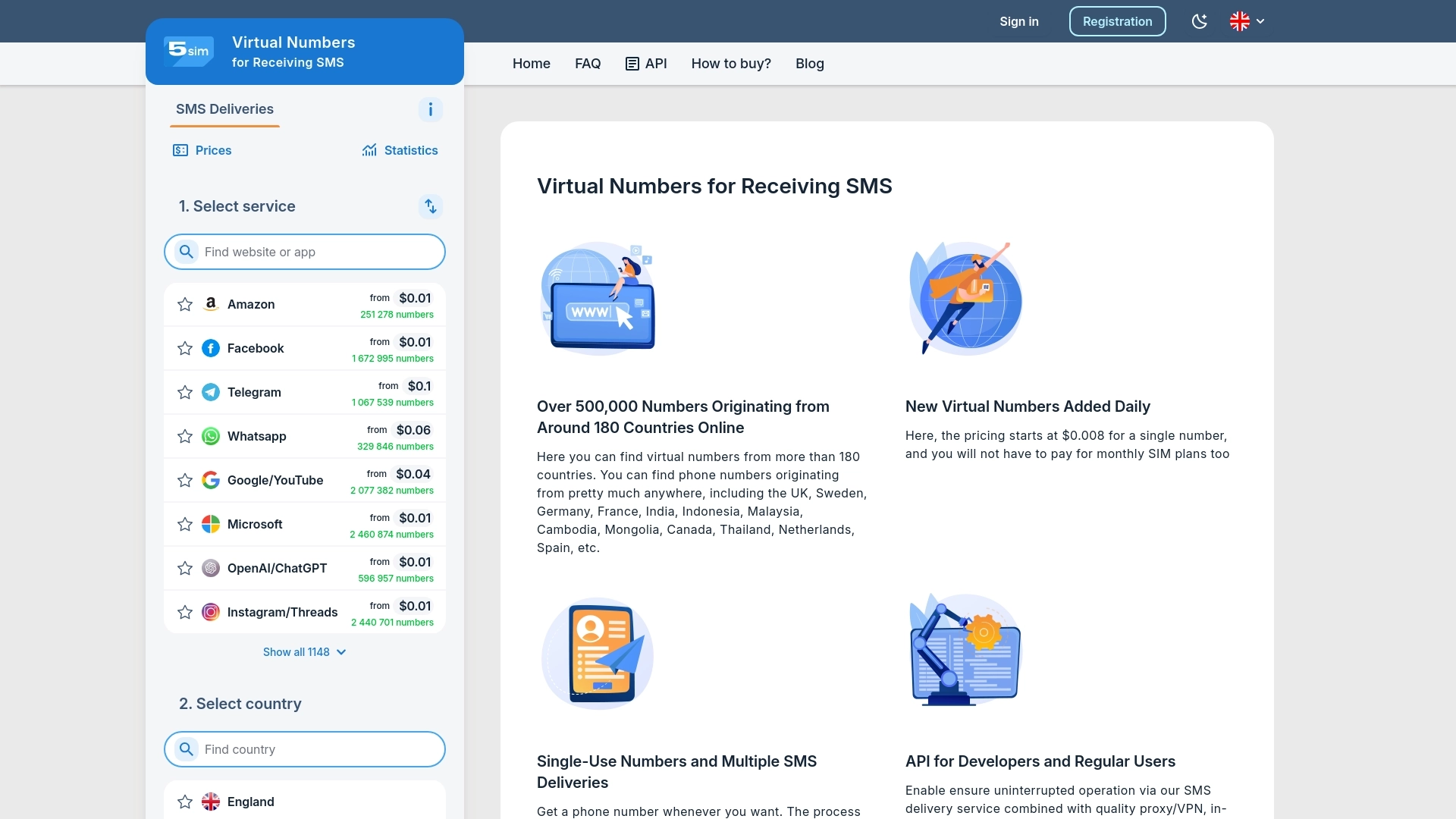Click the info icon beside SMS Deliveries
Image resolution: width=1456 pixels, height=819 pixels.
coord(431,109)
